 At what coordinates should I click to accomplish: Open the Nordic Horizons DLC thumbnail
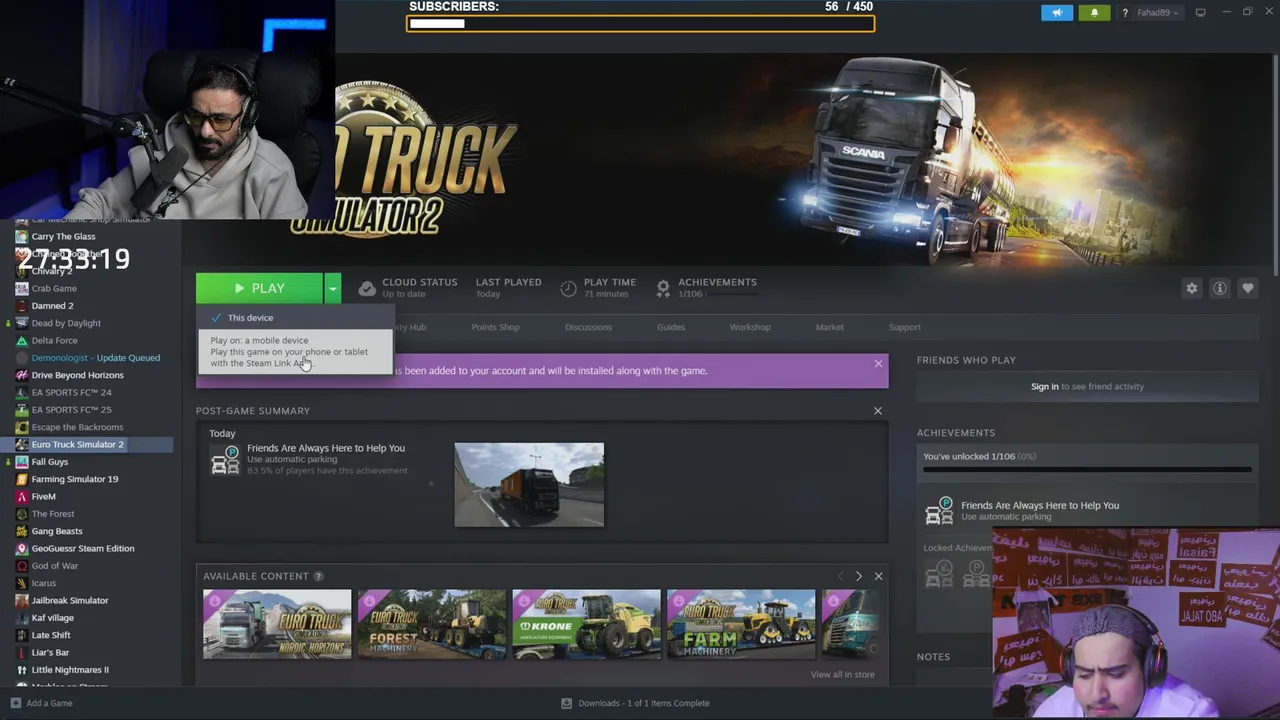click(x=277, y=624)
